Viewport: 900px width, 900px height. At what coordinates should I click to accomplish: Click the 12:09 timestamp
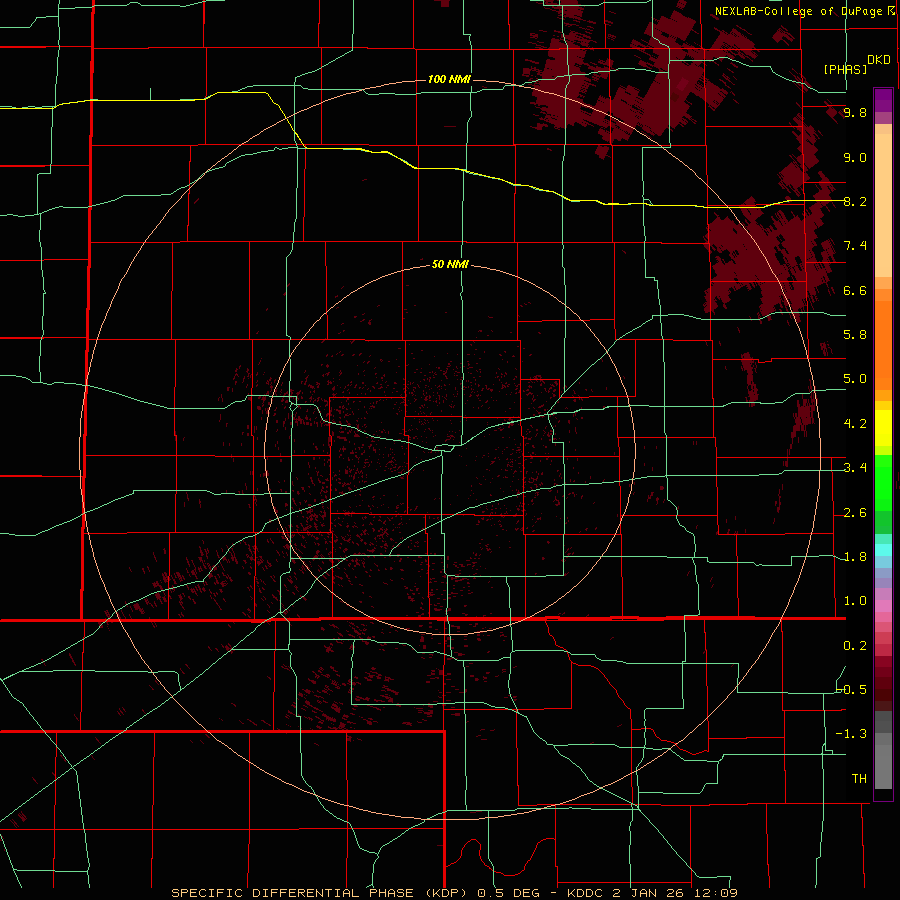(715, 893)
